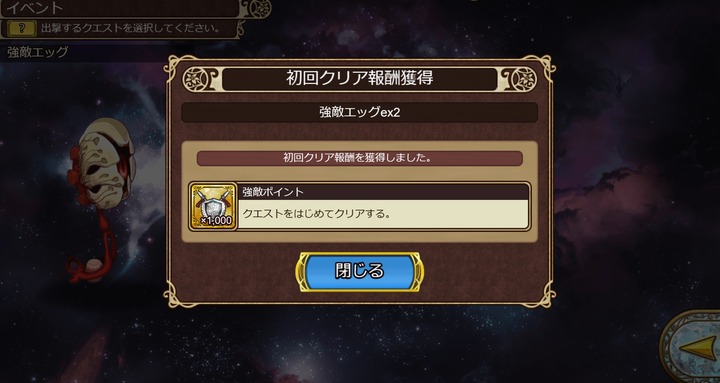The height and width of the screenshot is (383, 720).
Task: Click the 閉じる button
Action: pos(360,271)
